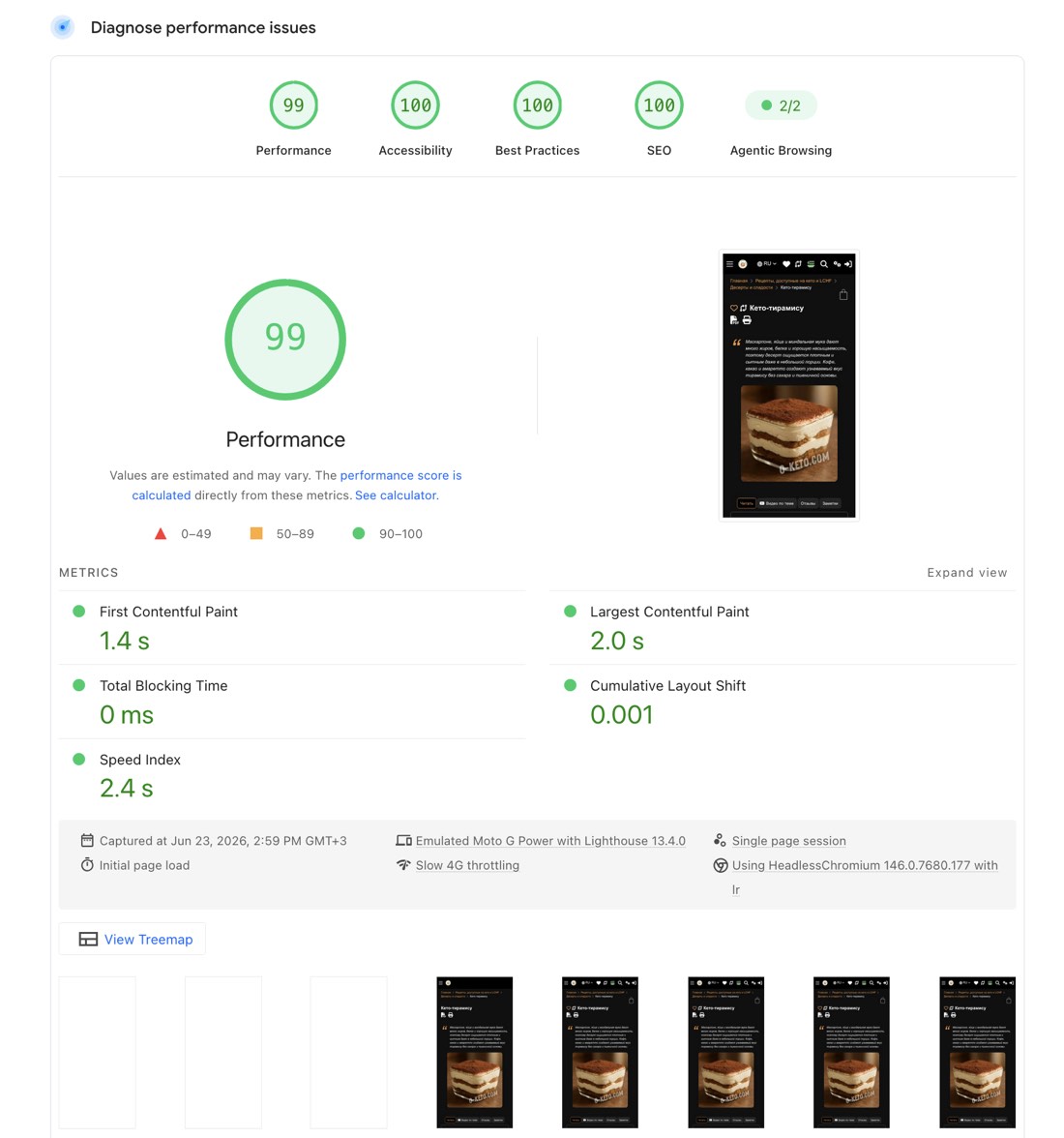Click the green dot of Largest Contentful Paint
Image resolution: width=1064 pixels, height=1138 pixels.
point(570,612)
